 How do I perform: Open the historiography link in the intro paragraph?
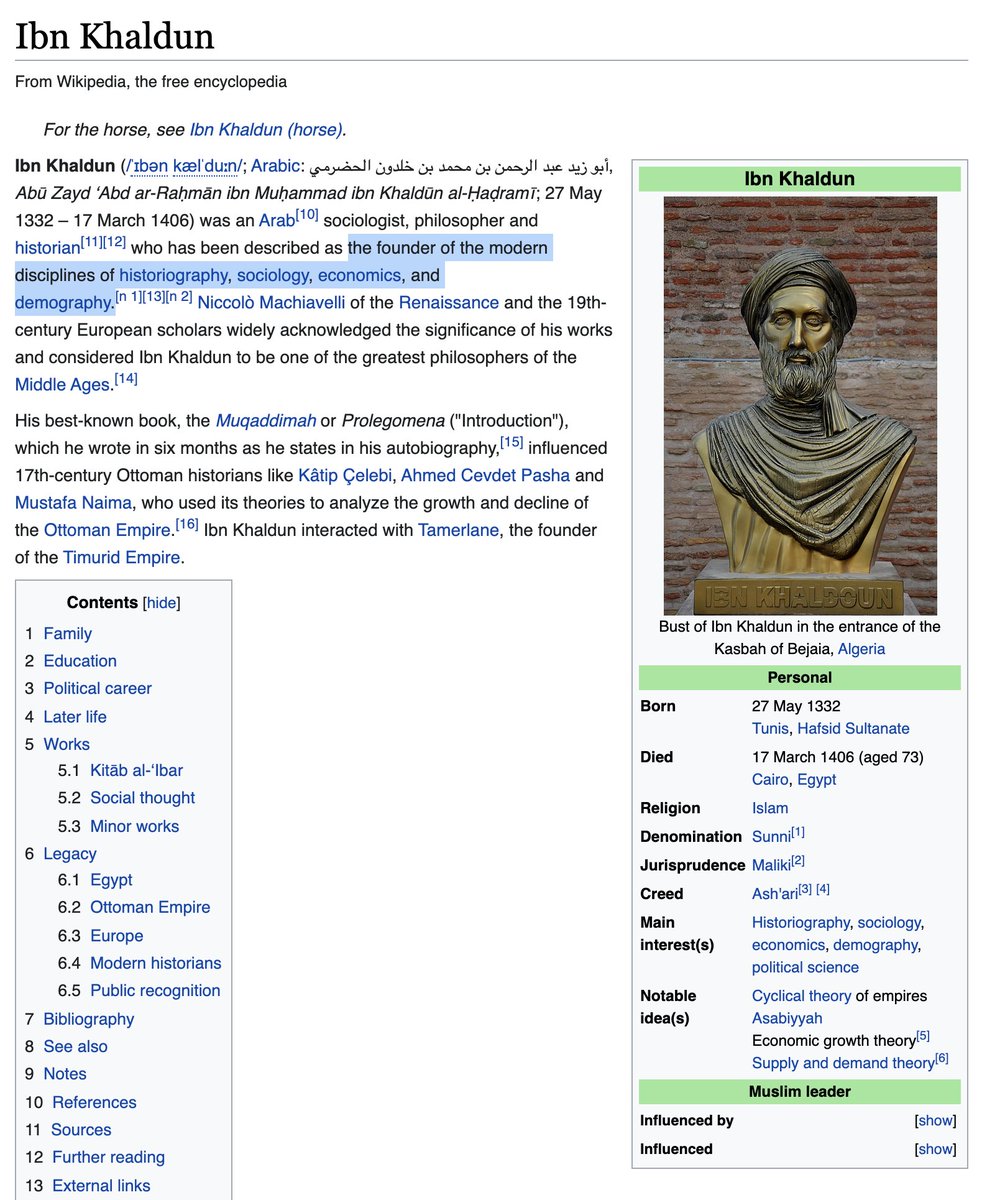pos(173,275)
